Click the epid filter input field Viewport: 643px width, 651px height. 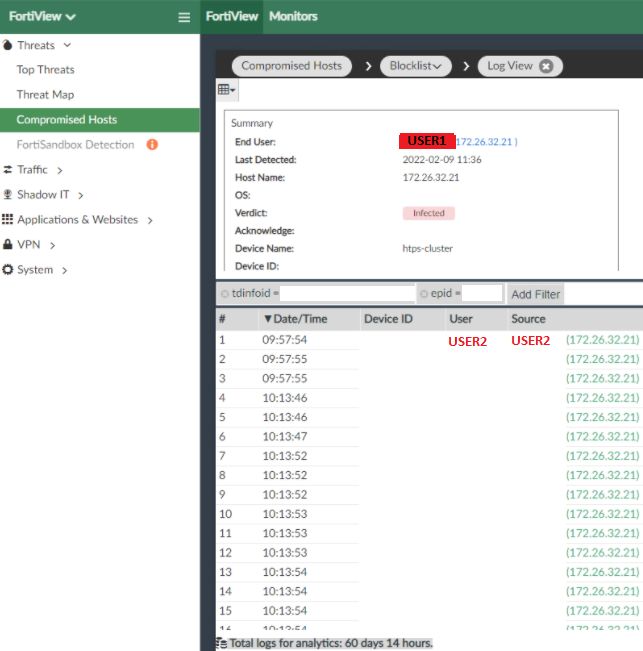click(482, 294)
